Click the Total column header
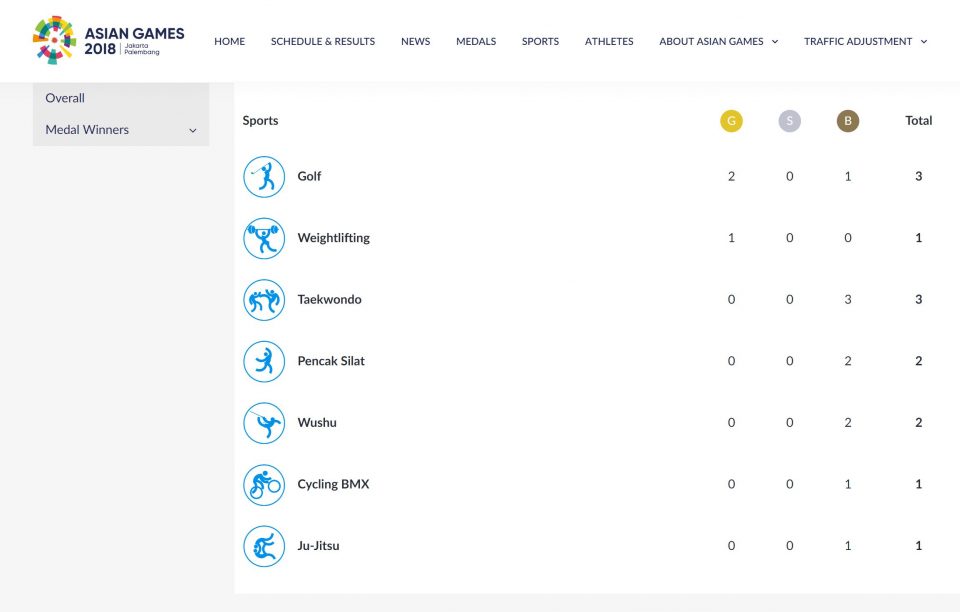This screenshot has width=960, height=612. (918, 121)
